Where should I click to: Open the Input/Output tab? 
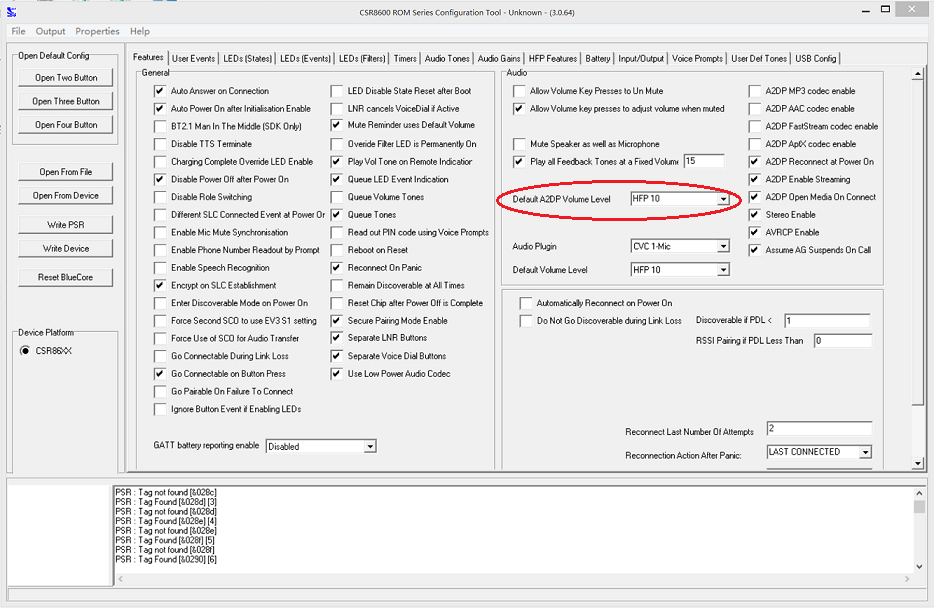[641, 58]
